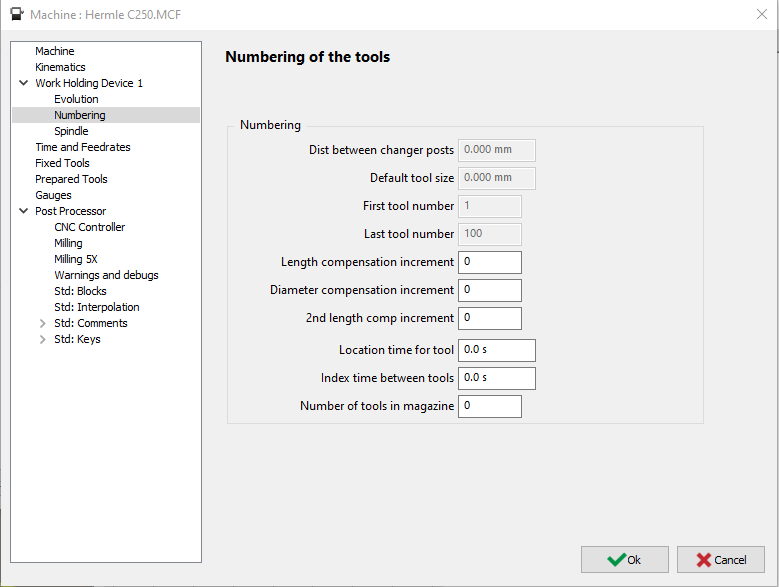Confirm settings with the Ok button
This screenshot has height=587, width=779.
[625, 560]
